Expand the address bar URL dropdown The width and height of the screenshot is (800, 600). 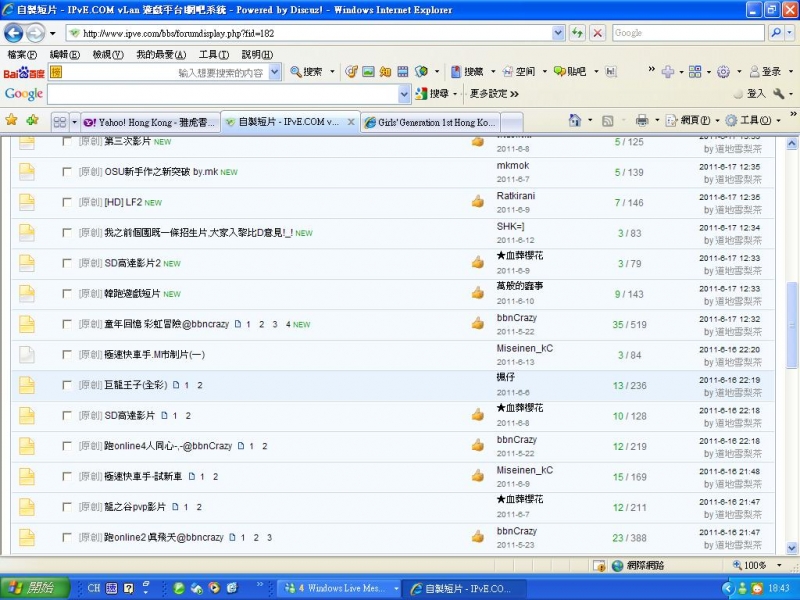tap(558, 33)
